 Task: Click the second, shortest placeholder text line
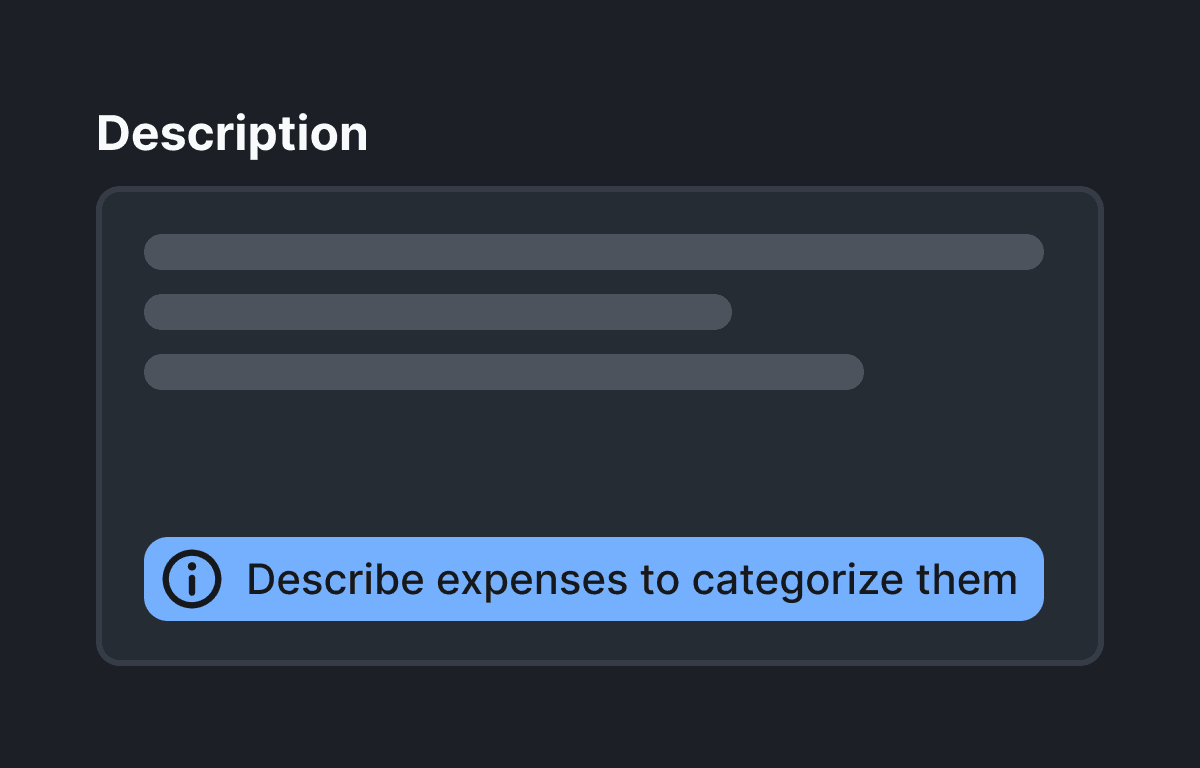(438, 312)
